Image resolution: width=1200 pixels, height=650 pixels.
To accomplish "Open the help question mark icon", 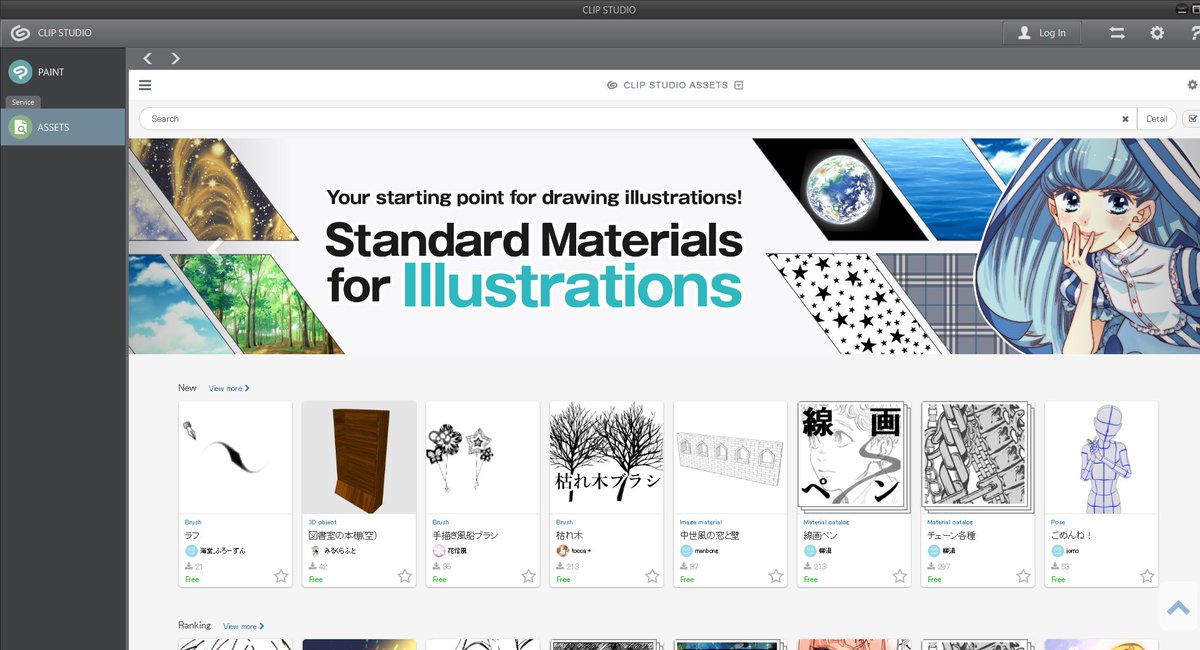I will (x=1195, y=33).
